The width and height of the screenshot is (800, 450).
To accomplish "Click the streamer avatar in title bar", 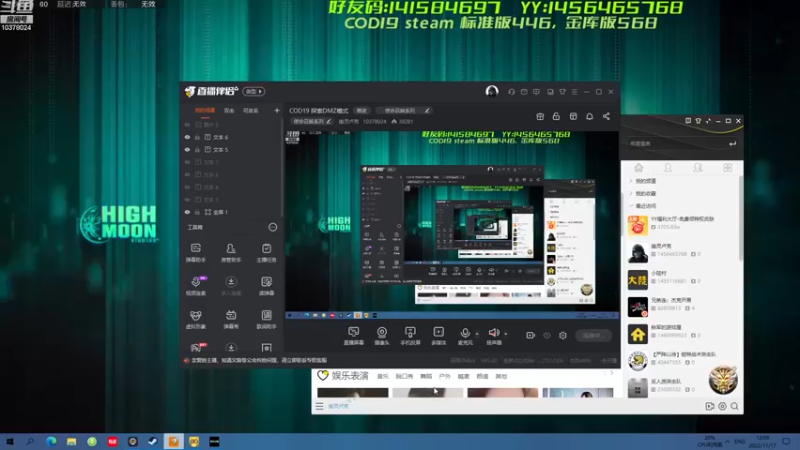I will [492, 91].
